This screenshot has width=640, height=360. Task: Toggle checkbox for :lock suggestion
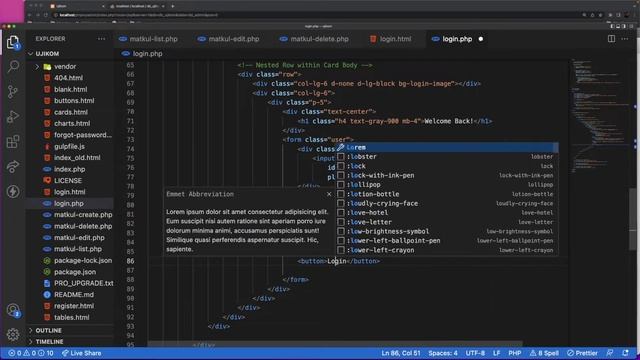(341, 166)
